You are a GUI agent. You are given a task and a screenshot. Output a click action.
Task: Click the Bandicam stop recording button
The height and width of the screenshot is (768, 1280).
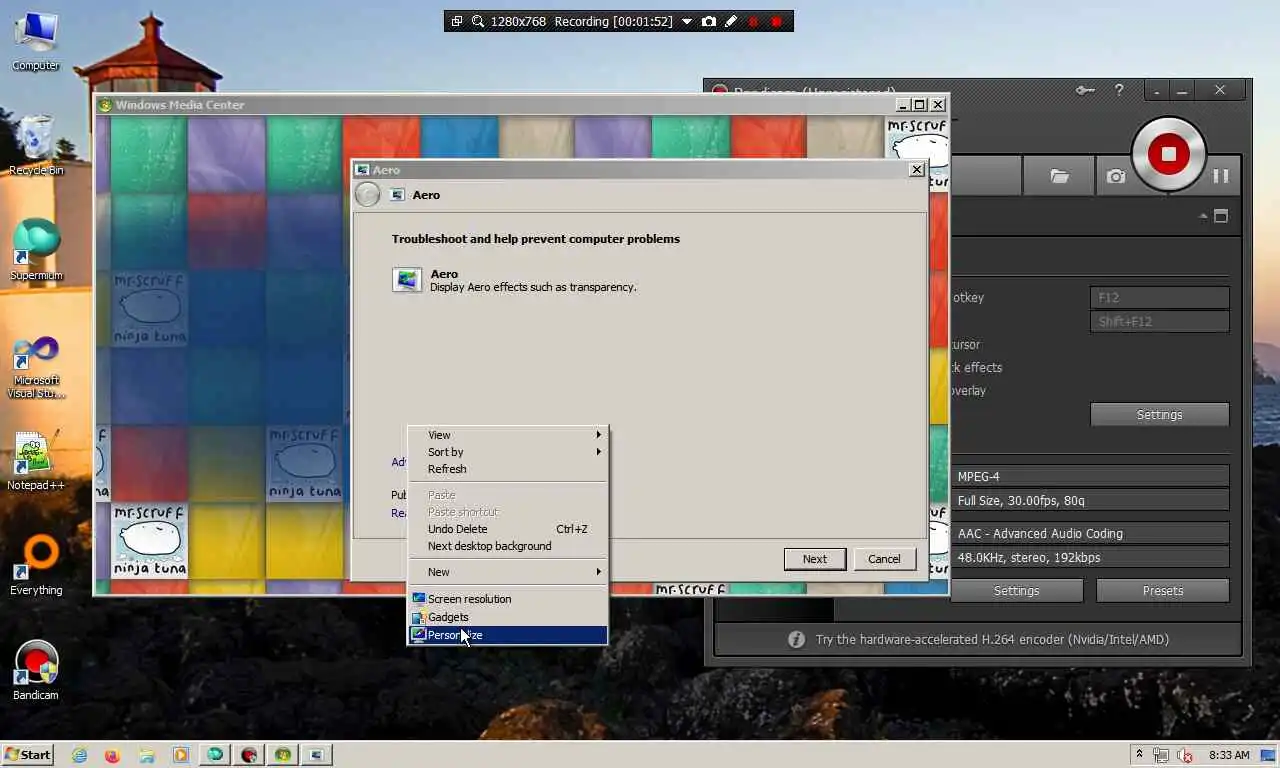click(1168, 154)
